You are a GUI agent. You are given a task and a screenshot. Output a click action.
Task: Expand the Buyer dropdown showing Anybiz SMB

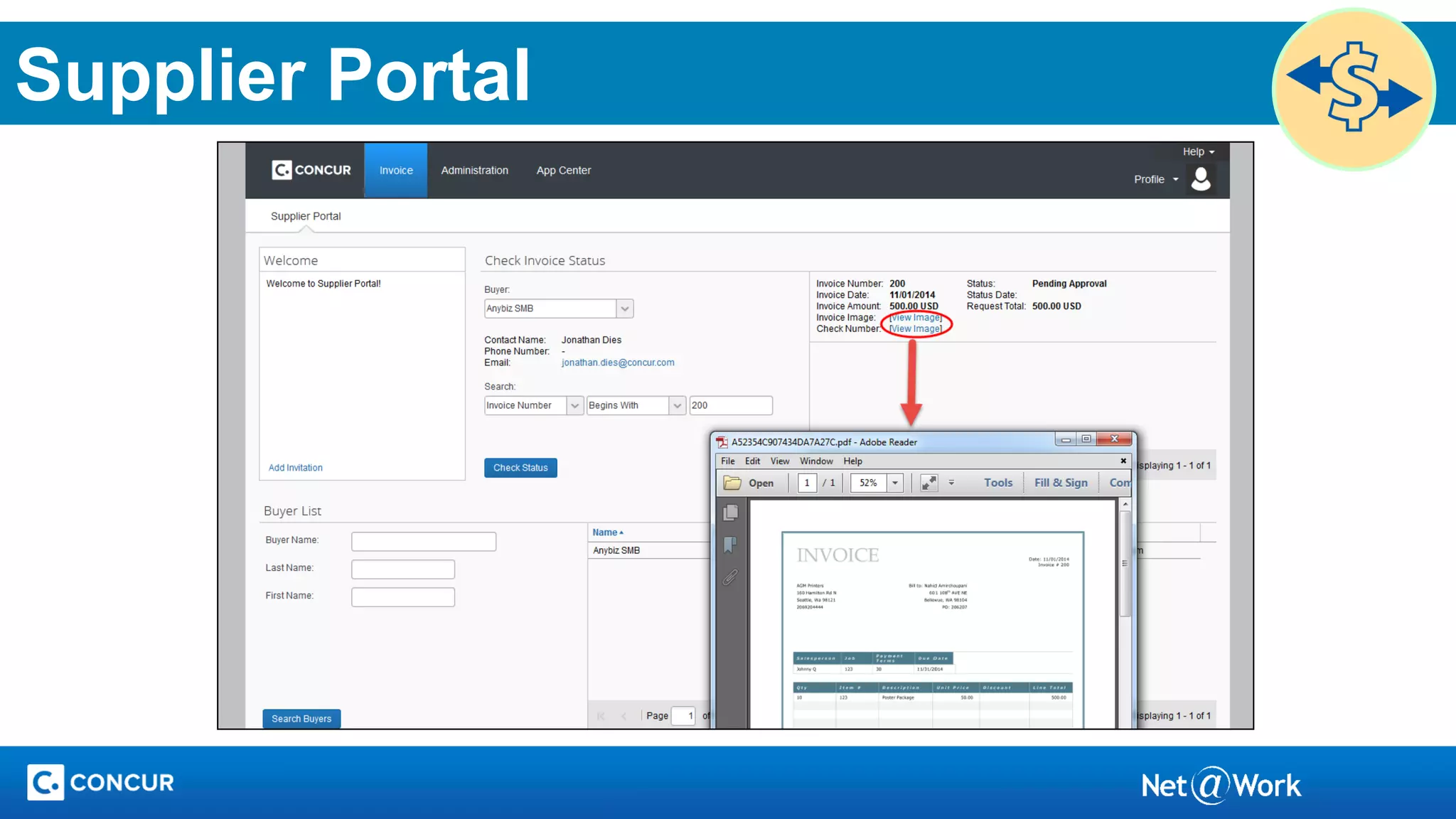coord(624,309)
